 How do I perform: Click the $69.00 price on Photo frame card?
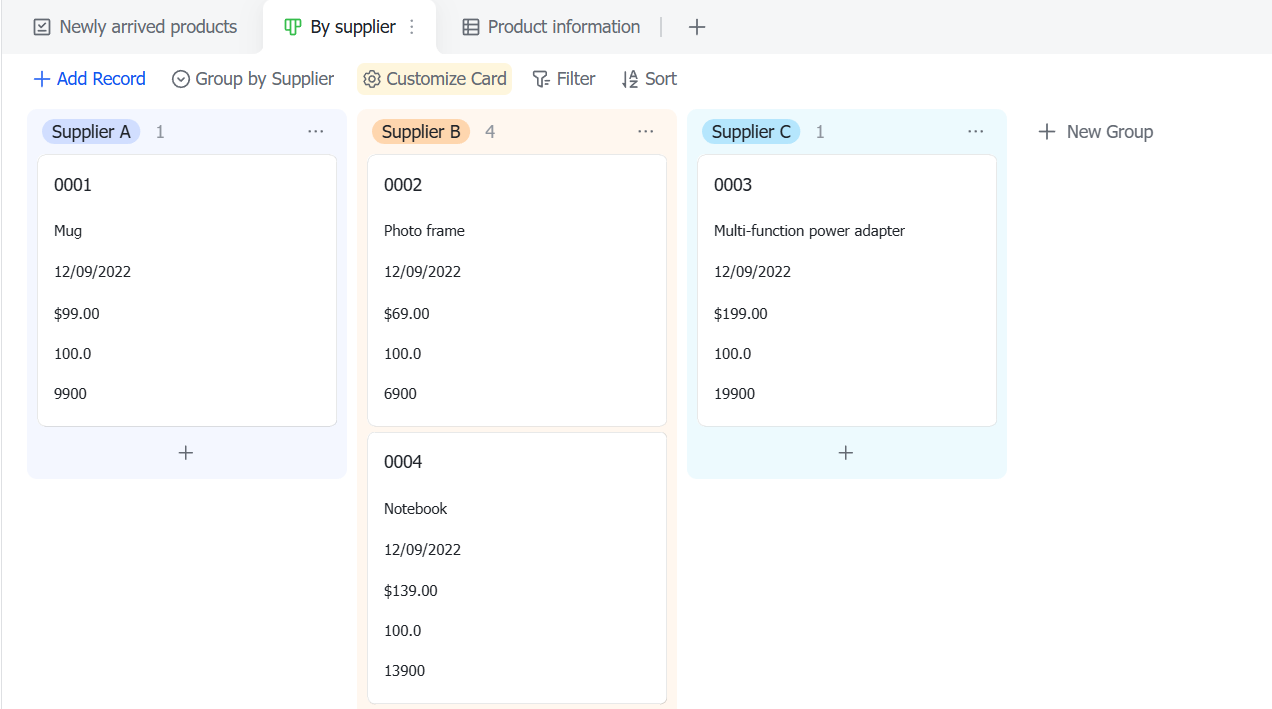pos(407,314)
